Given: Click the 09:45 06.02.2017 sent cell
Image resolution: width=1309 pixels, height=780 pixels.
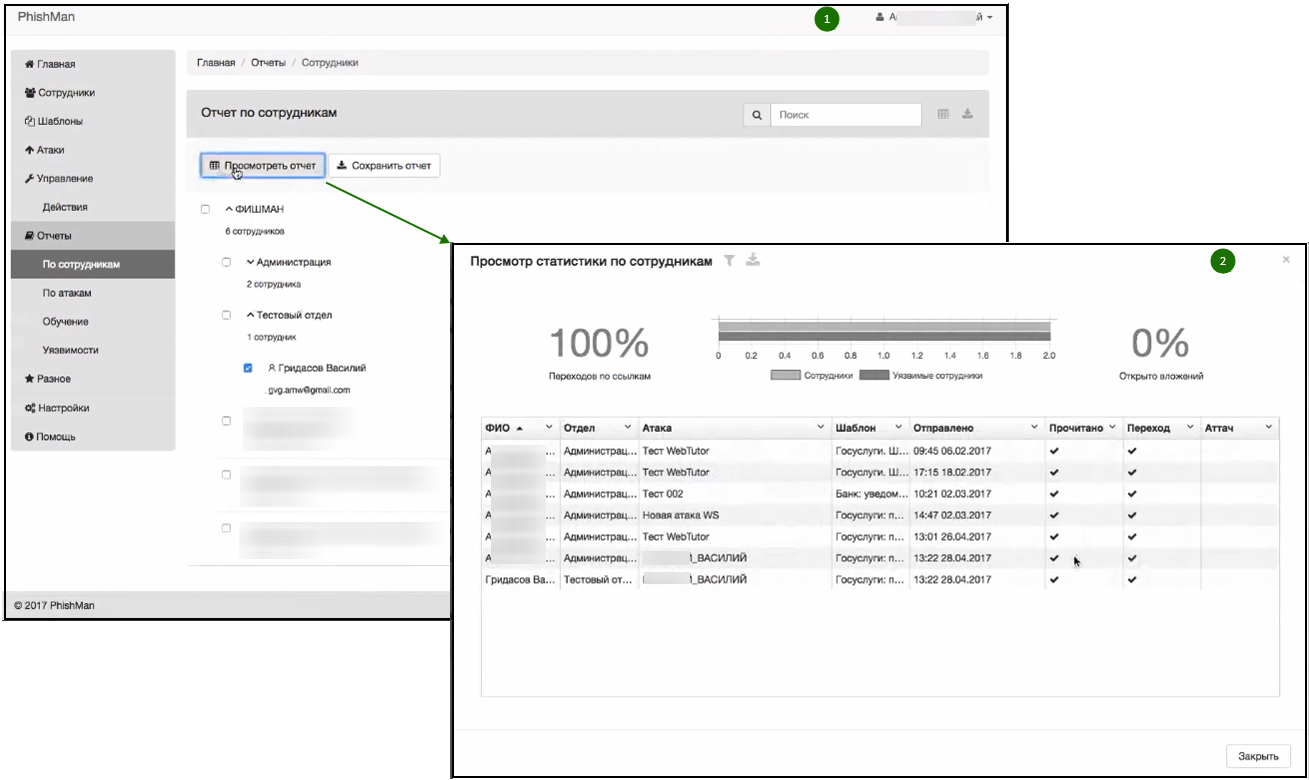Looking at the screenshot, I should click(x=977, y=451).
